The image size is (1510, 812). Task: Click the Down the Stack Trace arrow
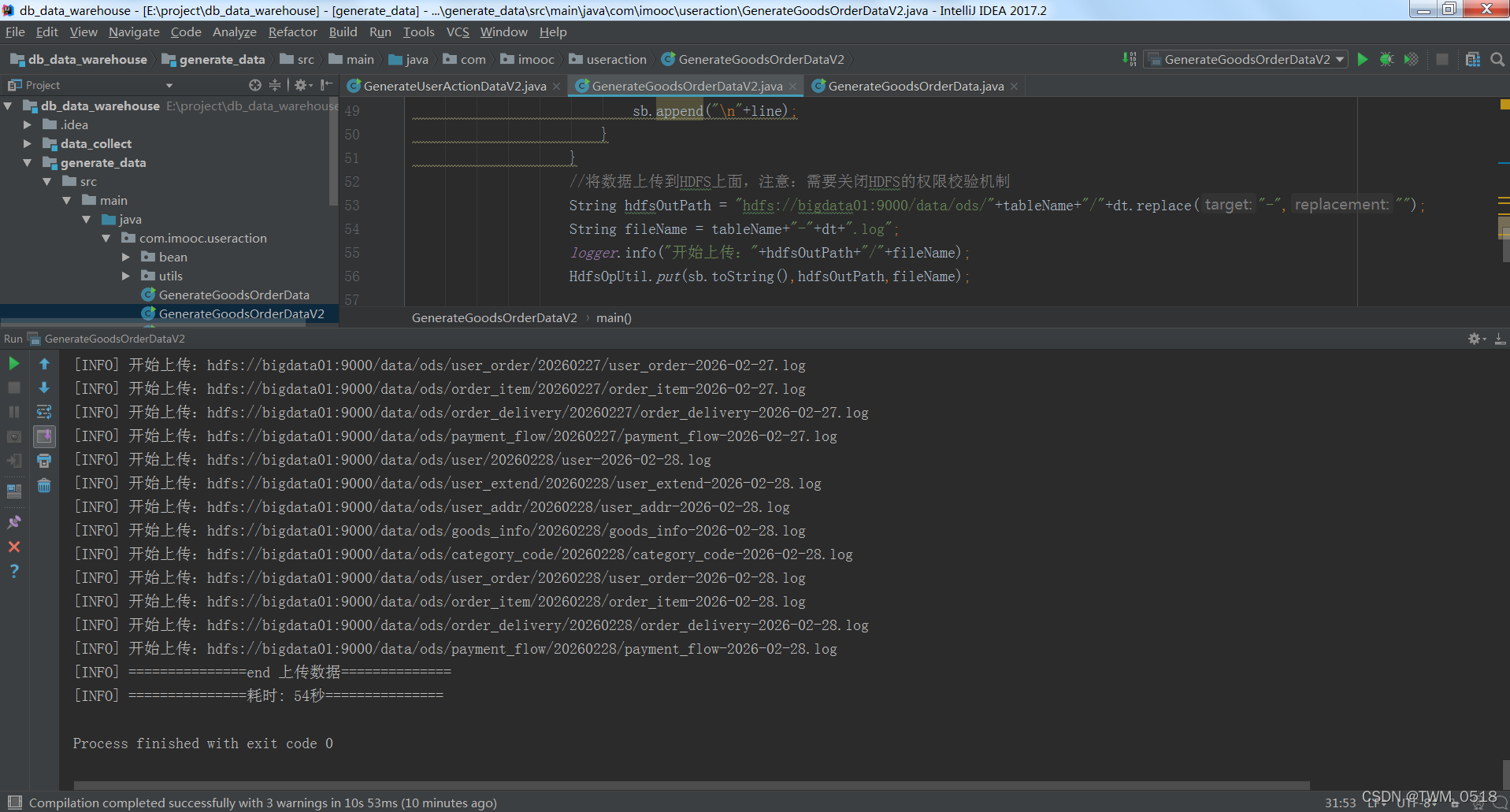[44, 387]
